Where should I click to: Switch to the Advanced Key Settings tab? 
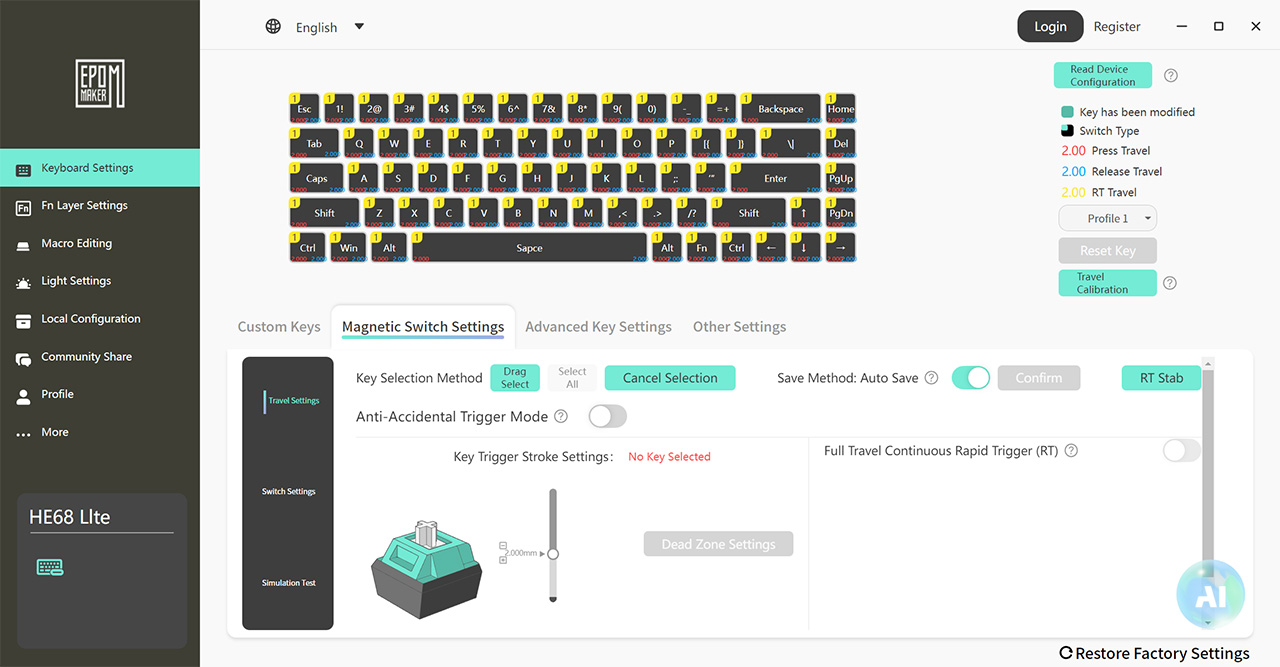tap(598, 327)
